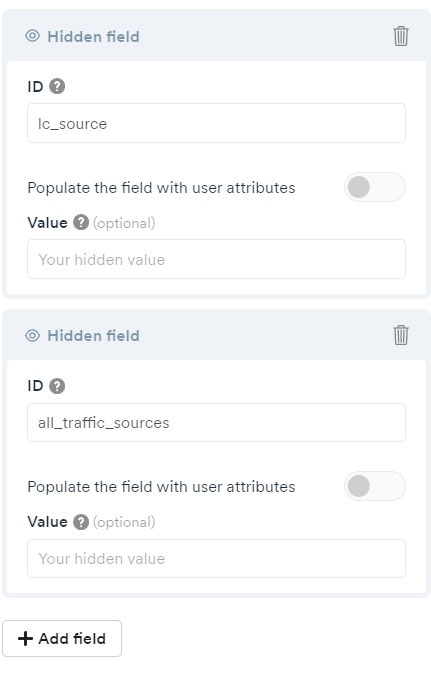The height and width of the screenshot is (678, 431).
Task: Click the second 'Populate the field with user attributes' label
Action: coord(161,487)
